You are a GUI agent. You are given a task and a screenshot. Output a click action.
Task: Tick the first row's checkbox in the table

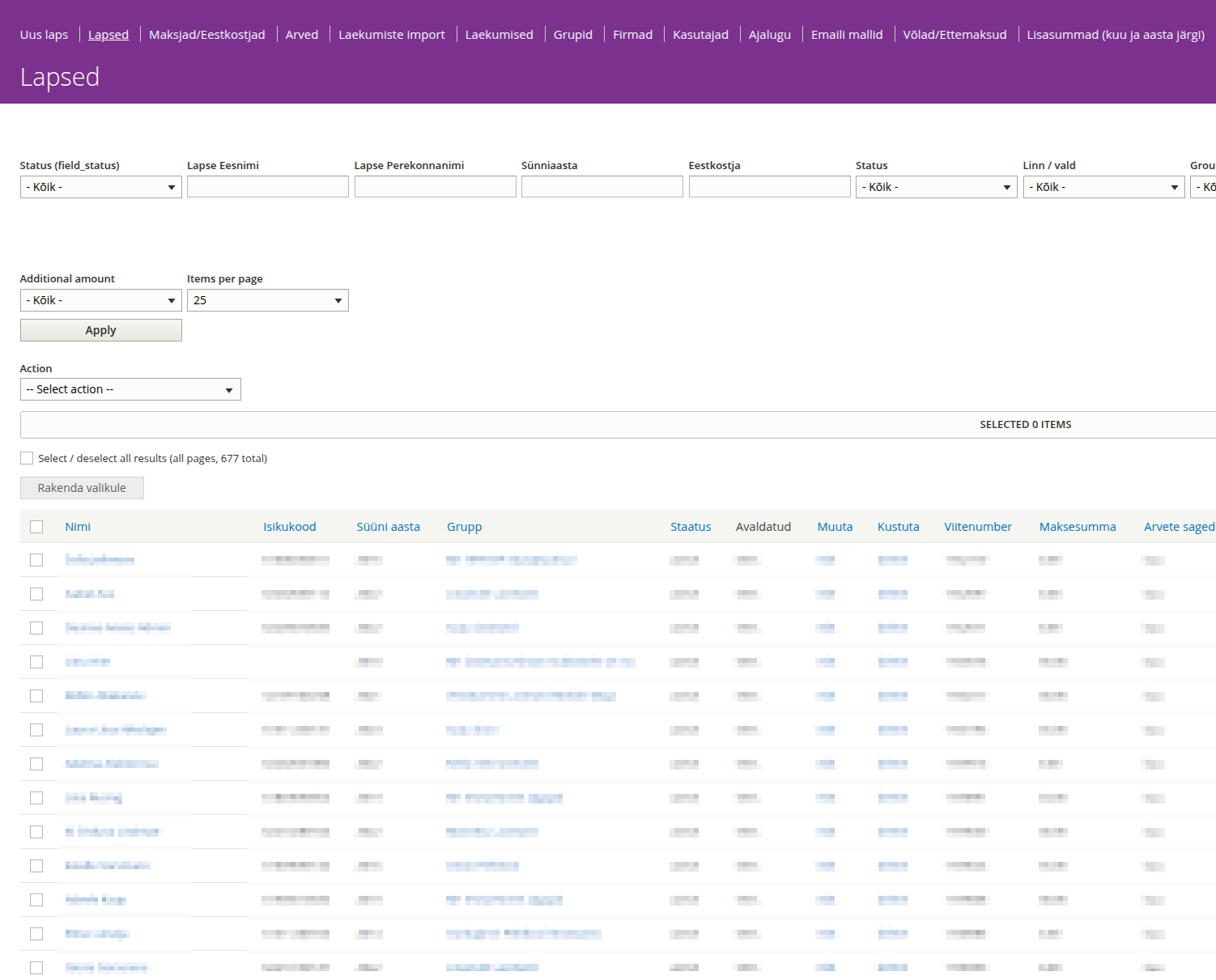[x=36, y=560]
